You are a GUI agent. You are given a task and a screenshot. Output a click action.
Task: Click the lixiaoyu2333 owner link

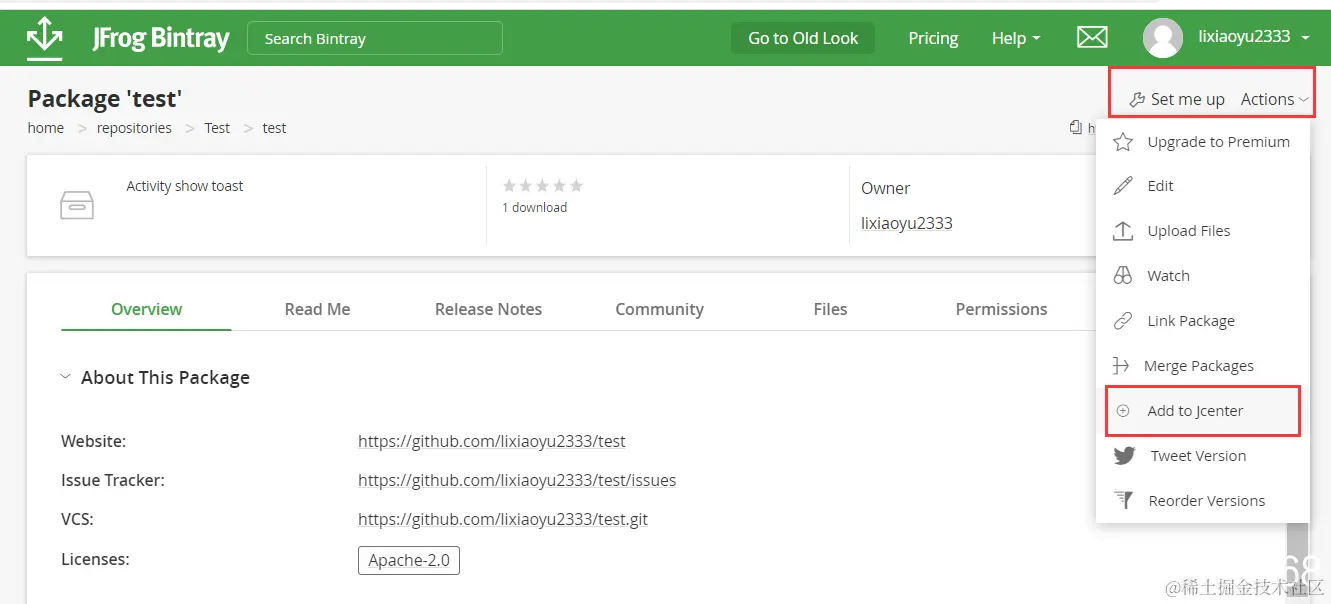[907, 223]
